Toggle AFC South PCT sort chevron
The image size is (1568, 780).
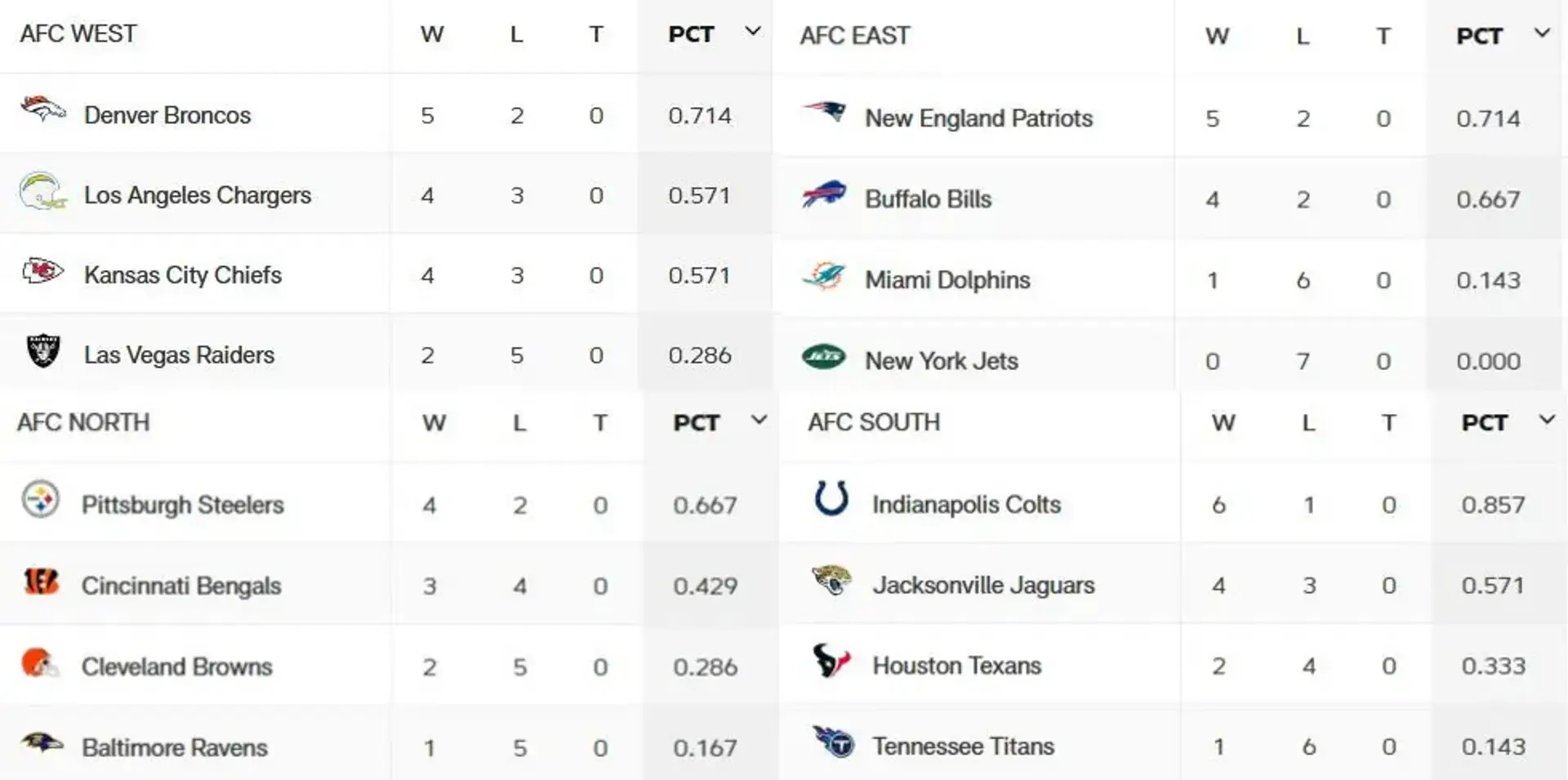[x=1547, y=420]
